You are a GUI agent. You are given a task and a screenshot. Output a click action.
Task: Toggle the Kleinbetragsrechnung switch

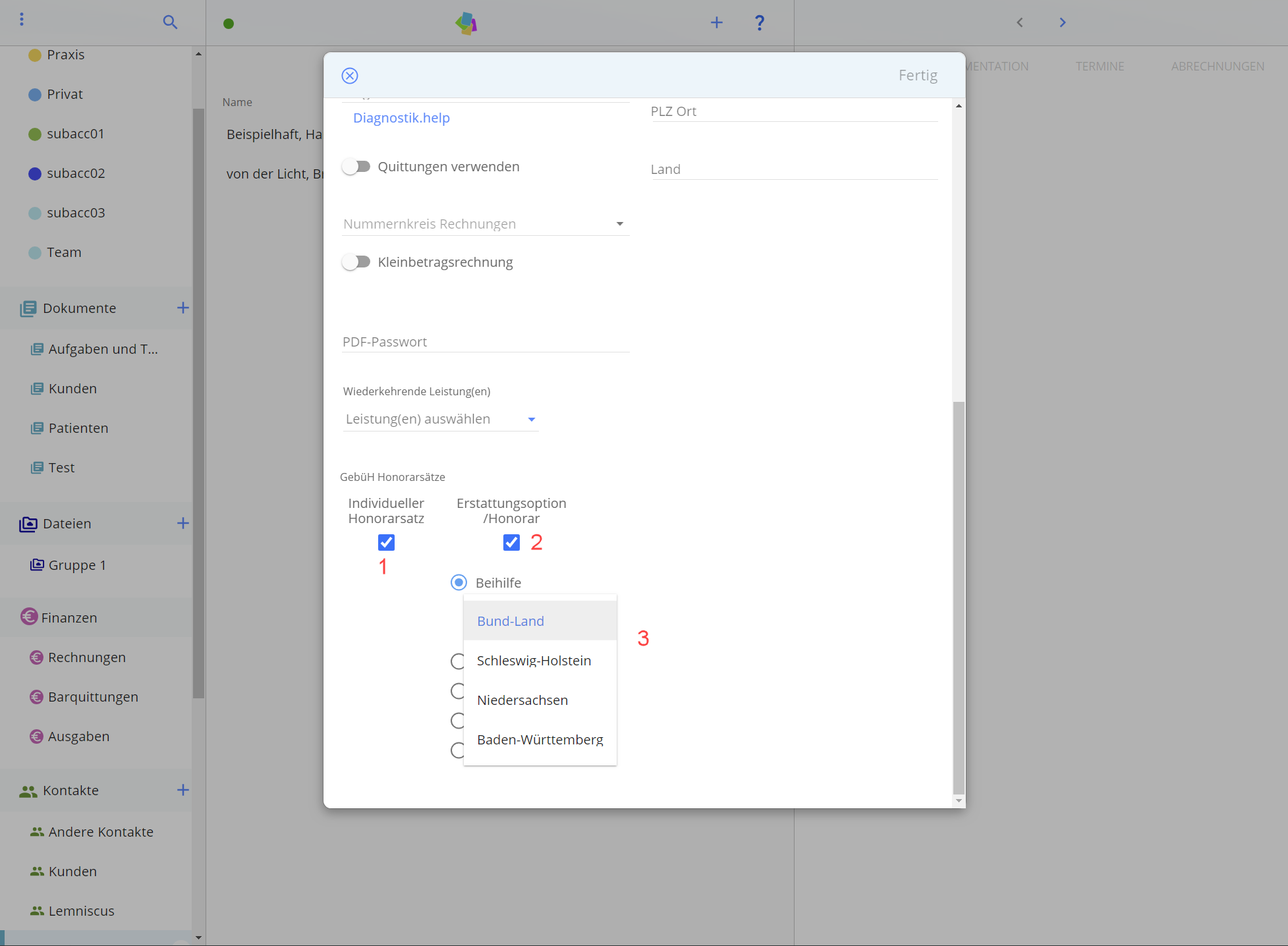pos(357,262)
